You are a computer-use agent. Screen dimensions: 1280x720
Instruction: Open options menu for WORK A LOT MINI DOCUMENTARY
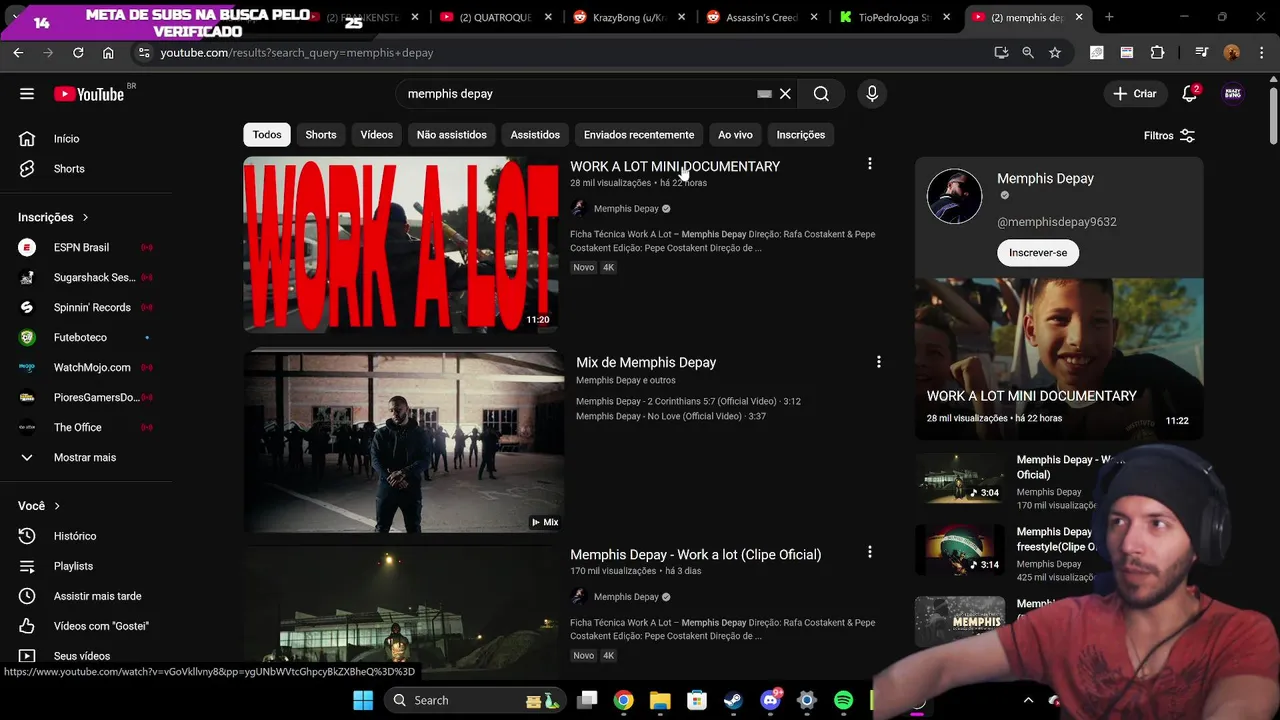[x=869, y=164]
